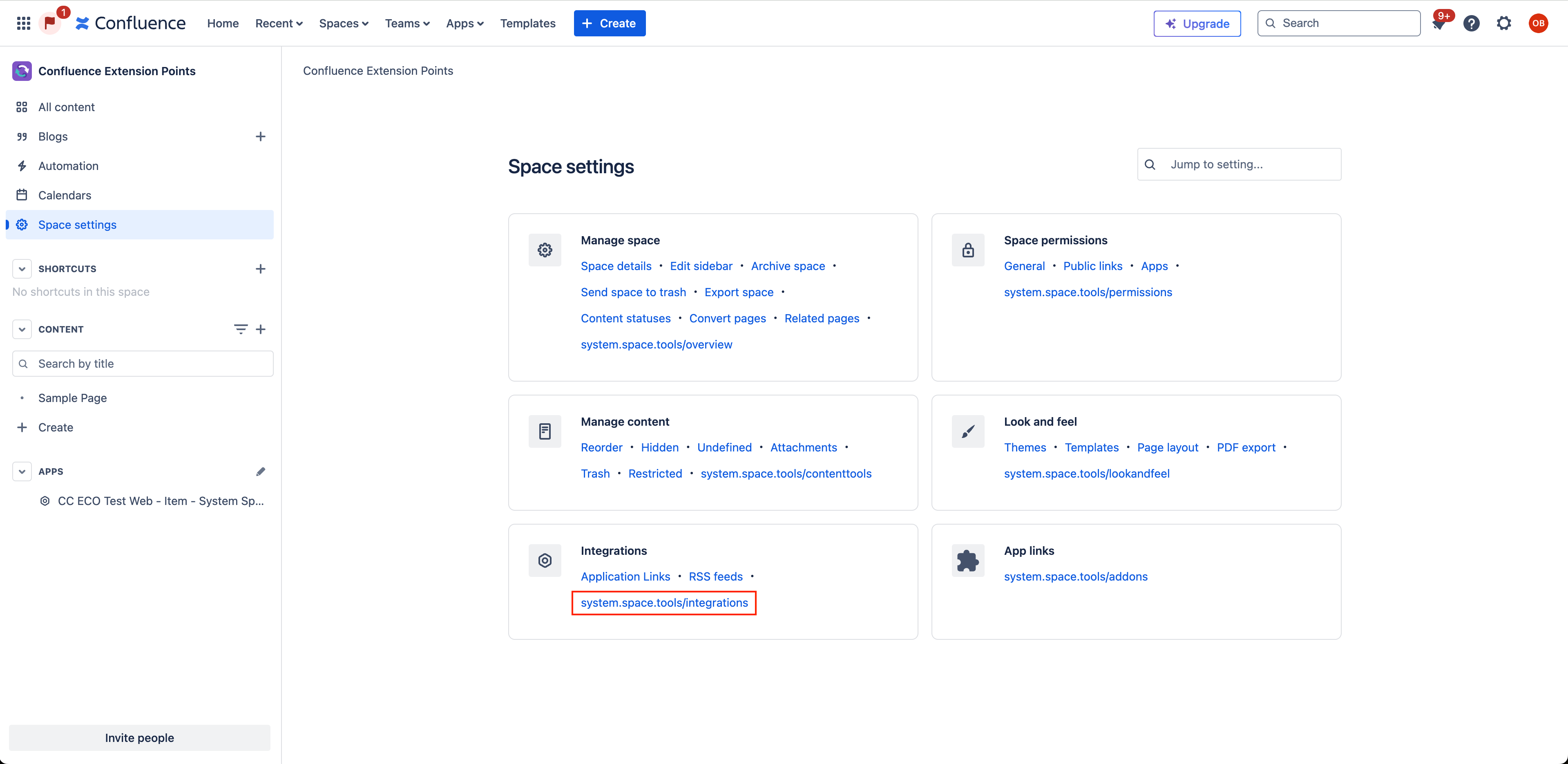Collapse the Apps section chevron

coord(22,472)
